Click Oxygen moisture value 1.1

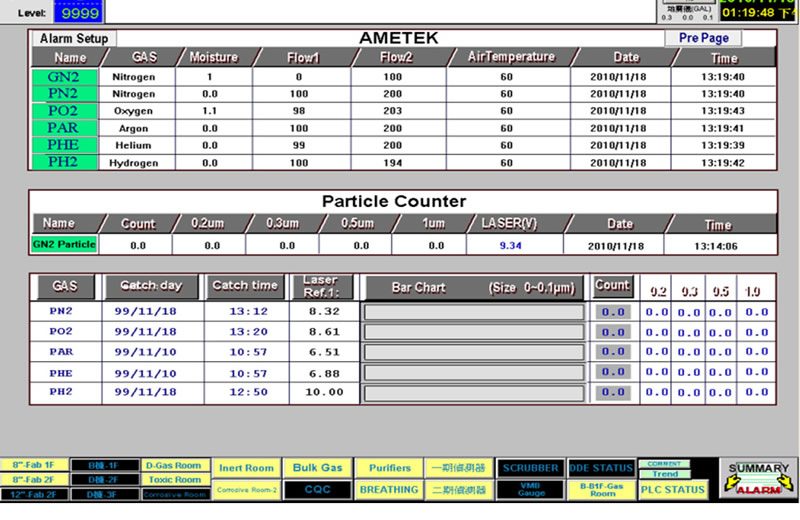click(x=210, y=111)
